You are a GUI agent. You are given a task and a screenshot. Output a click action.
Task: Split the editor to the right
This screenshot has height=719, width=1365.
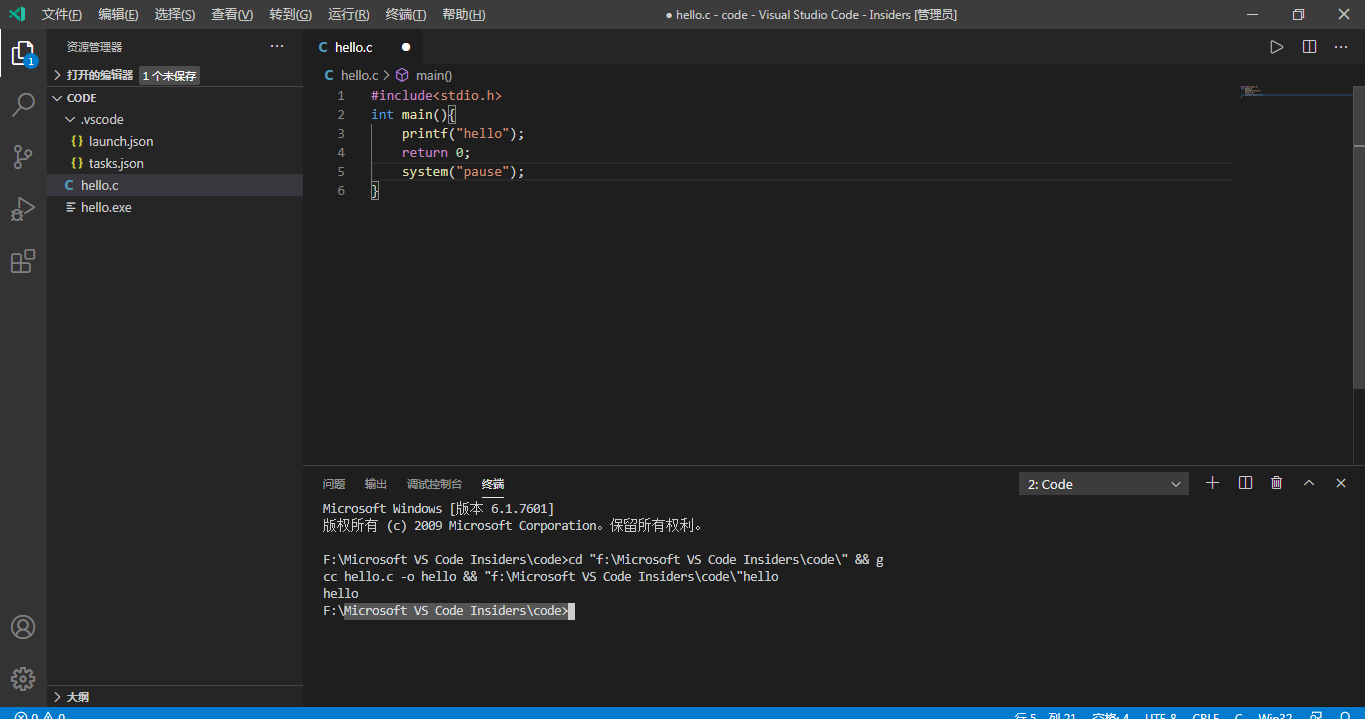pos(1309,47)
